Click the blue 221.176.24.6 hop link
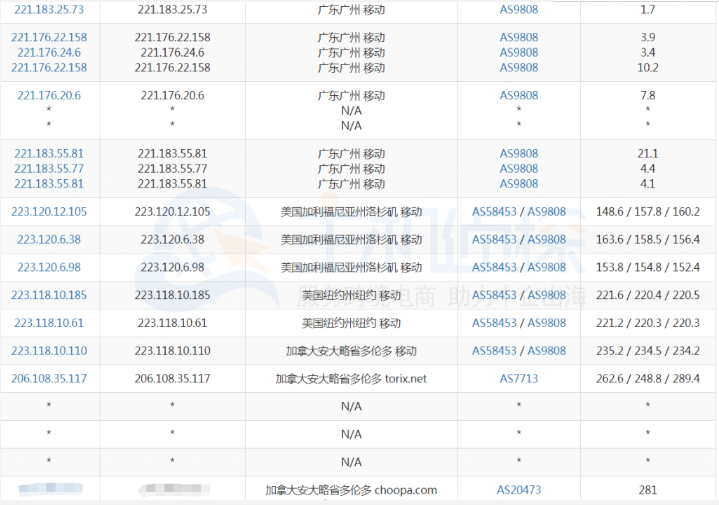This screenshot has width=719, height=505. [49, 52]
